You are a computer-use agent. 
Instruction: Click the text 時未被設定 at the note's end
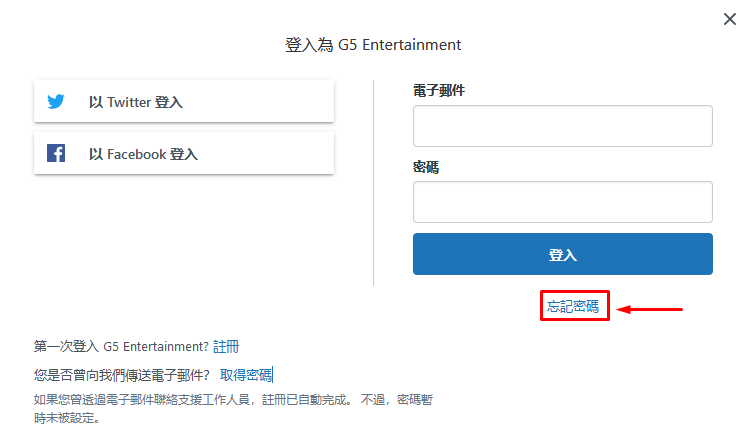click(64, 418)
